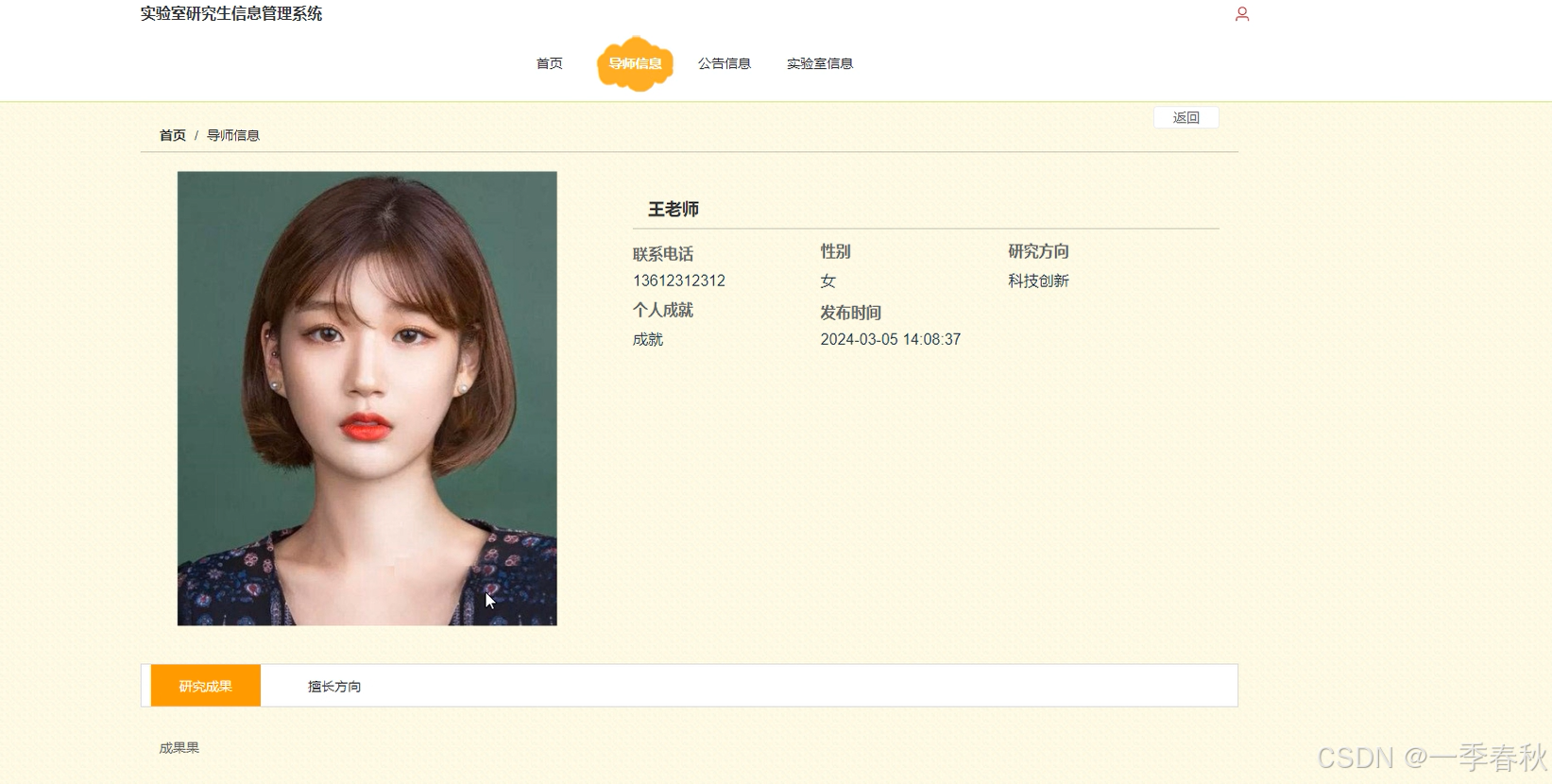Switch to the 擅长方向 tab
1552x784 pixels.
(x=334, y=686)
